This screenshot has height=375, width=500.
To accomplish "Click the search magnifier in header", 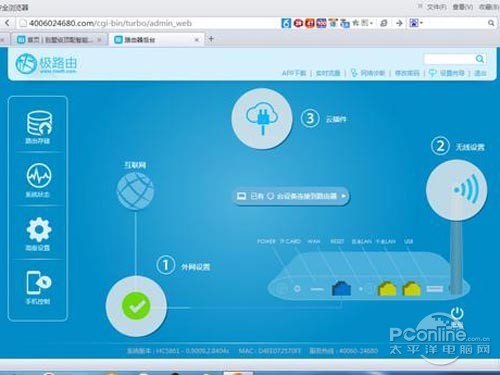I will 480,59.
